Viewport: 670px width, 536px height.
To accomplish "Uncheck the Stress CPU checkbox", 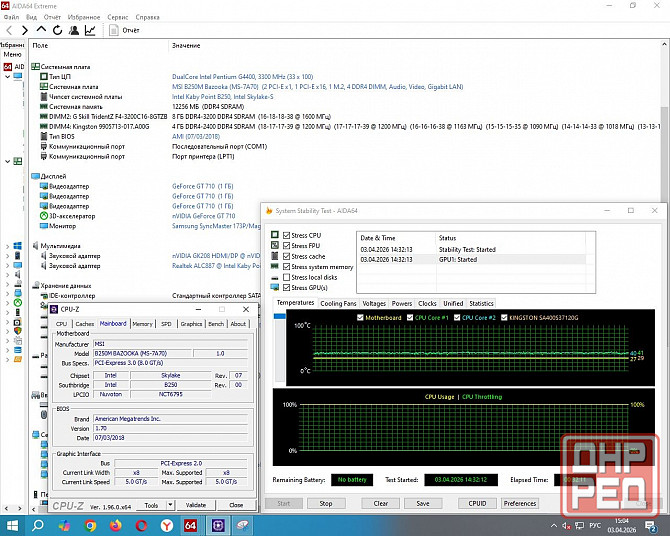I will point(288,235).
